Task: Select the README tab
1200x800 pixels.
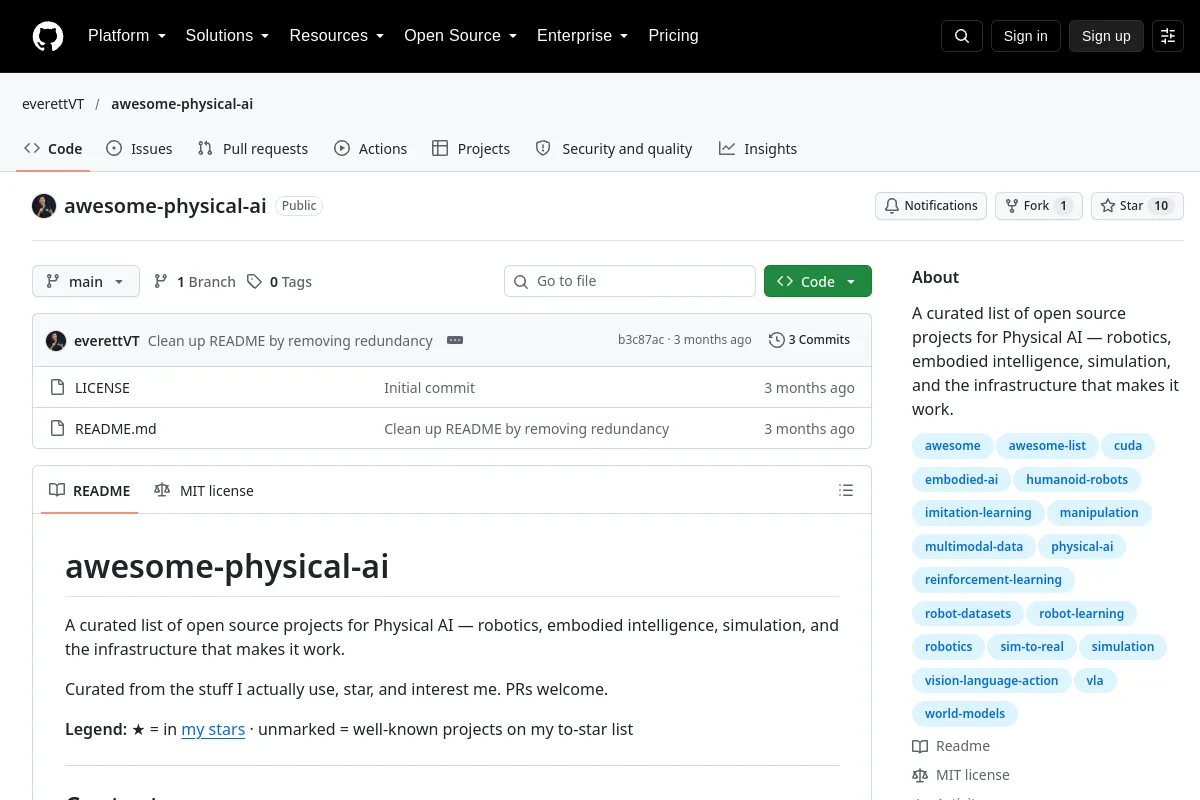Action: point(90,491)
